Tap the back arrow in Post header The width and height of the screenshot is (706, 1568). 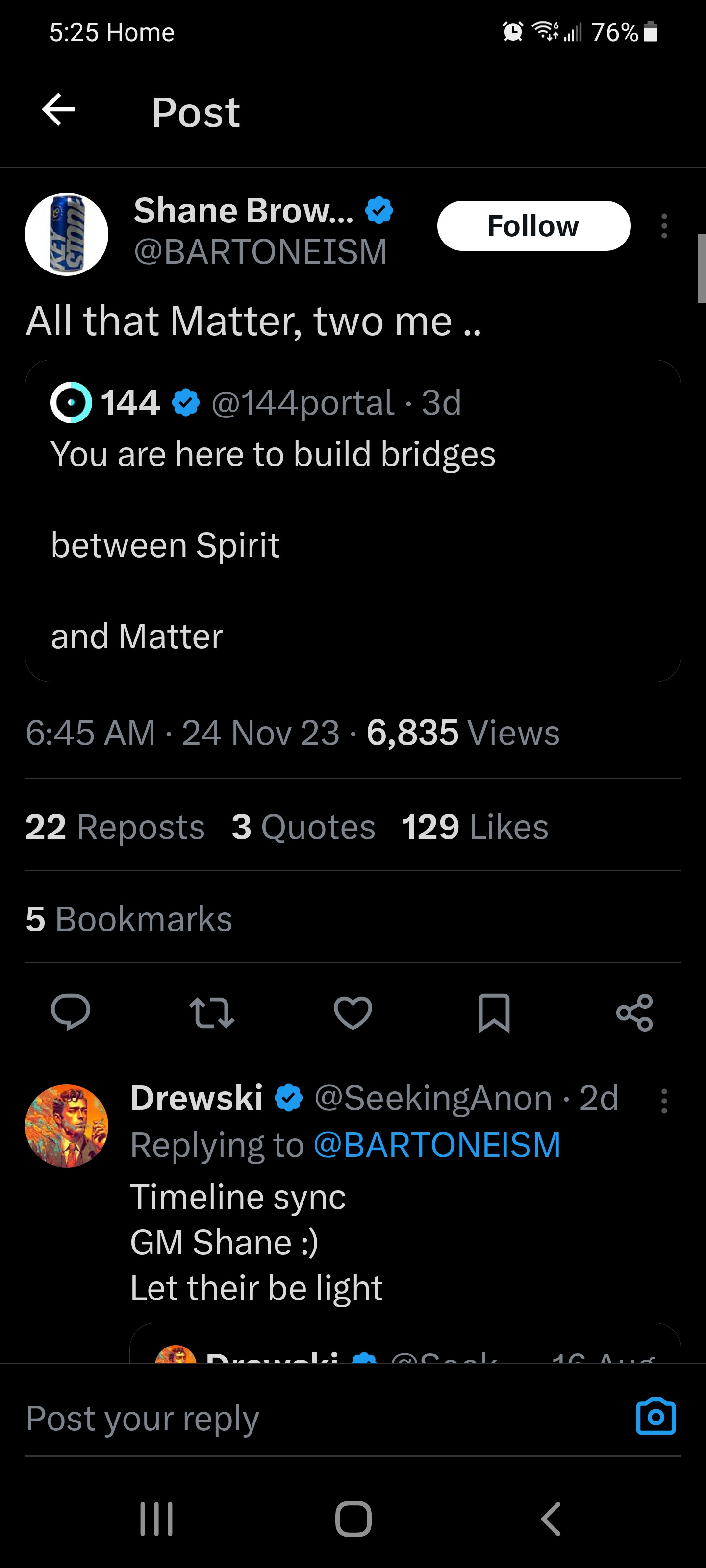click(x=58, y=110)
